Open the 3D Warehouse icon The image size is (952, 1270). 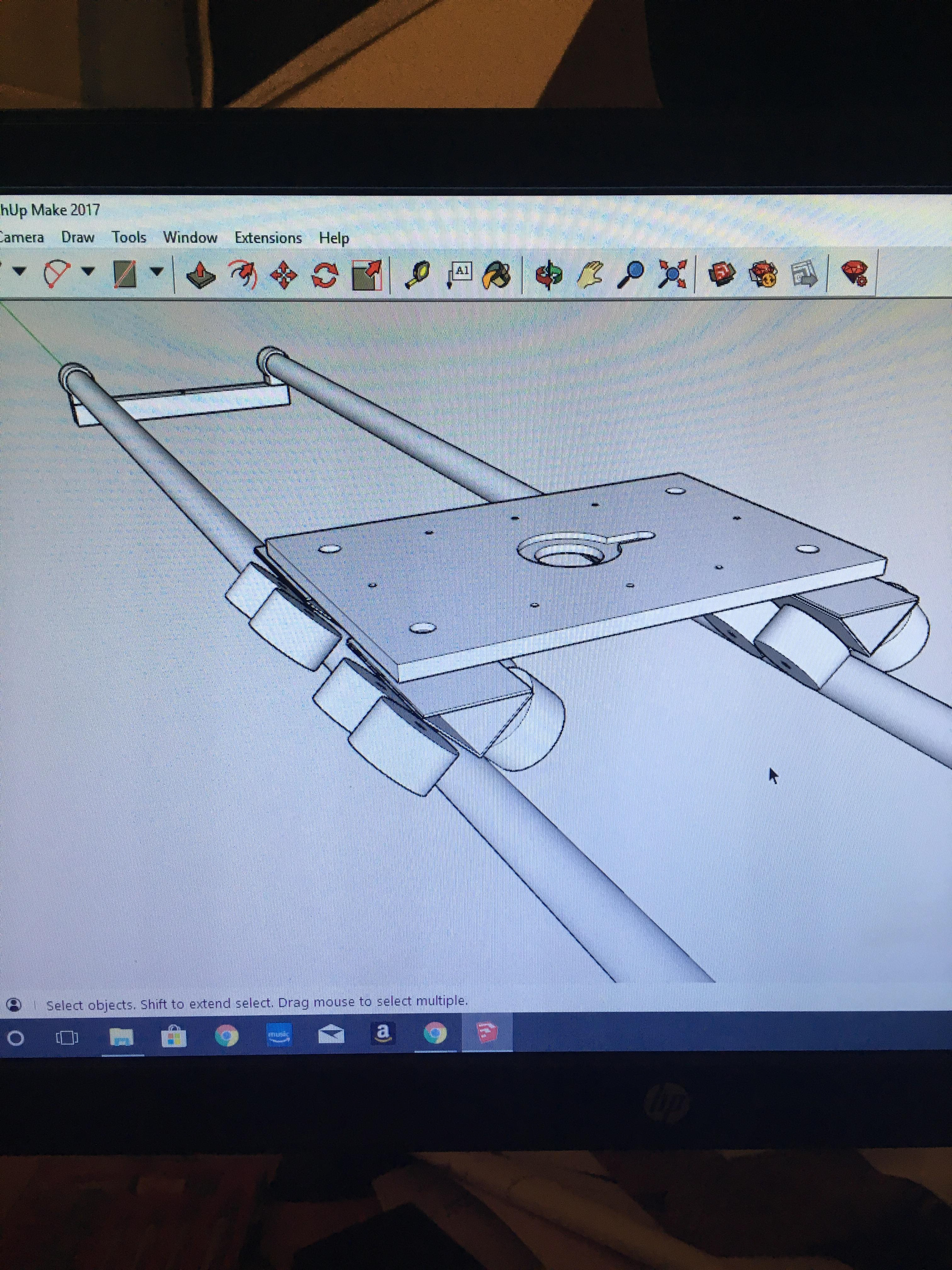click(722, 274)
